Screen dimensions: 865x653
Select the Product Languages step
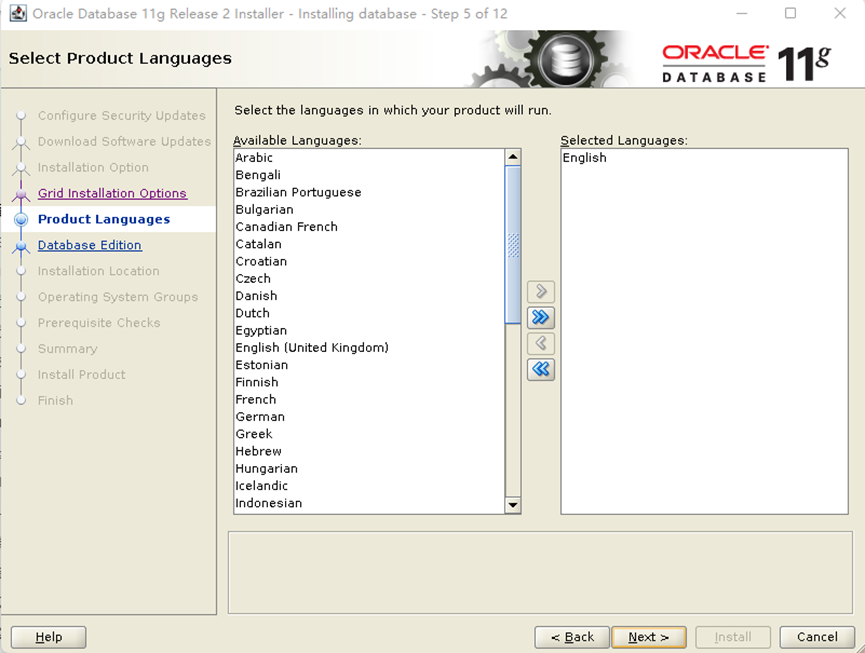[x=104, y=219]
